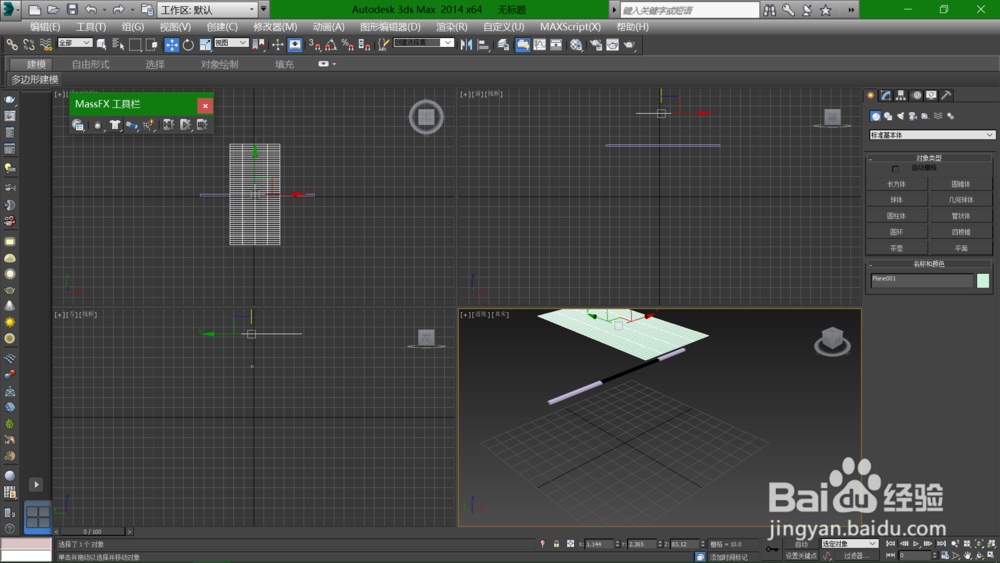This screenshot has width=1000, height=563.
Task: Select the Rotate tool in main toolbar
Action: (x=188, y=45)
